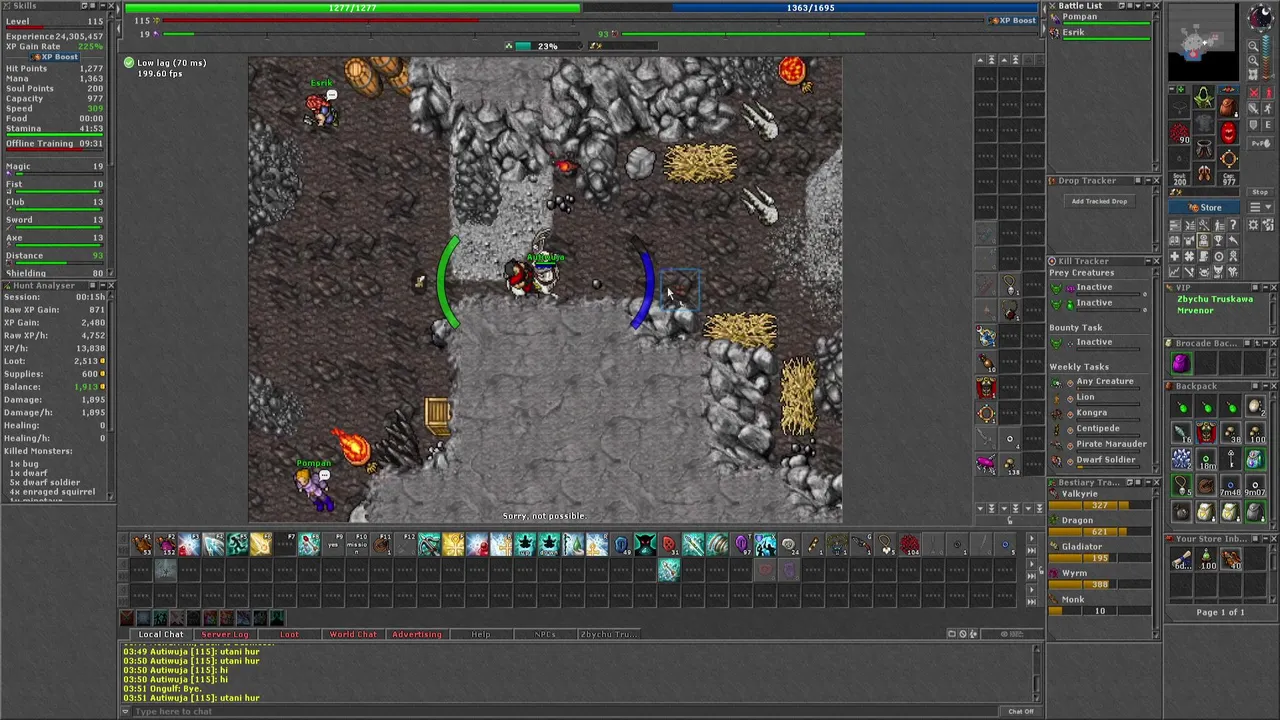Toggle PvP mode button
1280x720 pixels.
(x=1260, y=143)
